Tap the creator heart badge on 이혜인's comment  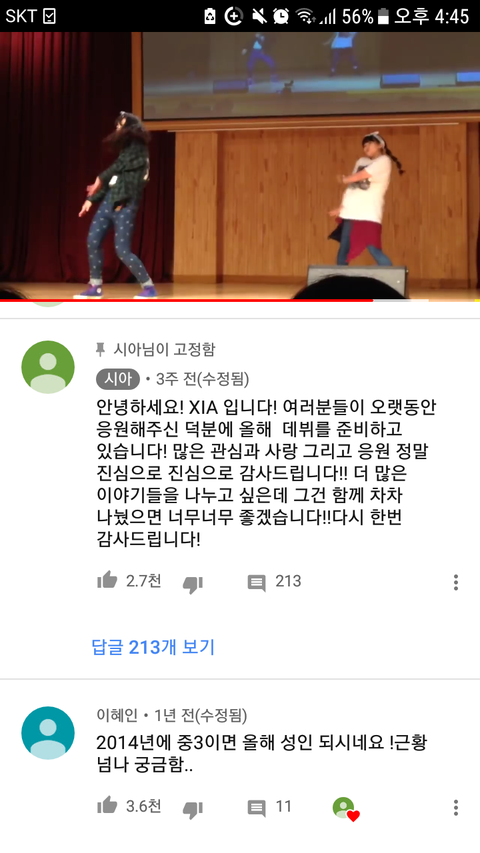click(x=346, y=809)
